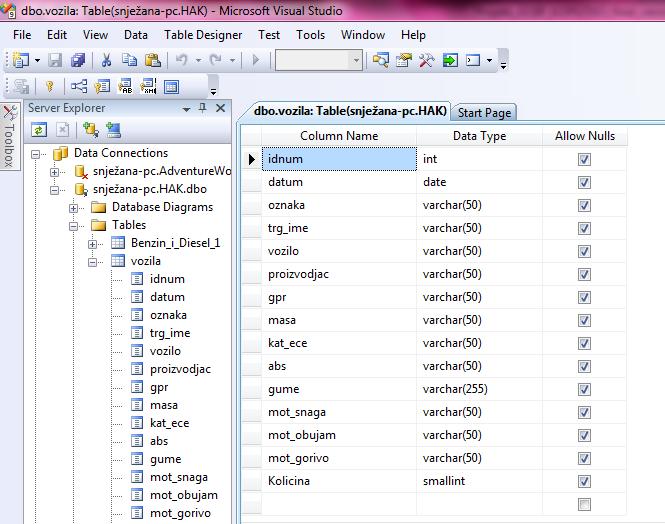Toggle Allow Nulls for datum
Screen dimensions: 665x524
pyautogui.click(x=584, y=182)
